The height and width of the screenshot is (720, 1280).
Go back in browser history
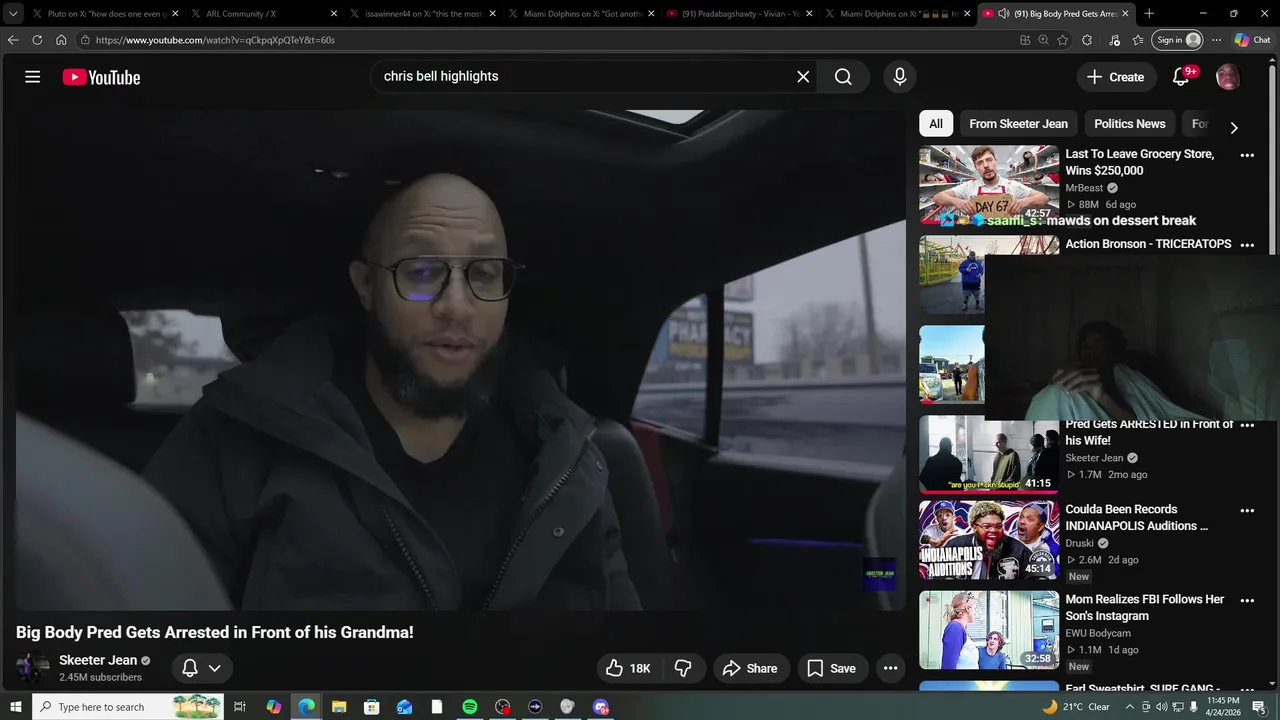[x=13, y=40]
